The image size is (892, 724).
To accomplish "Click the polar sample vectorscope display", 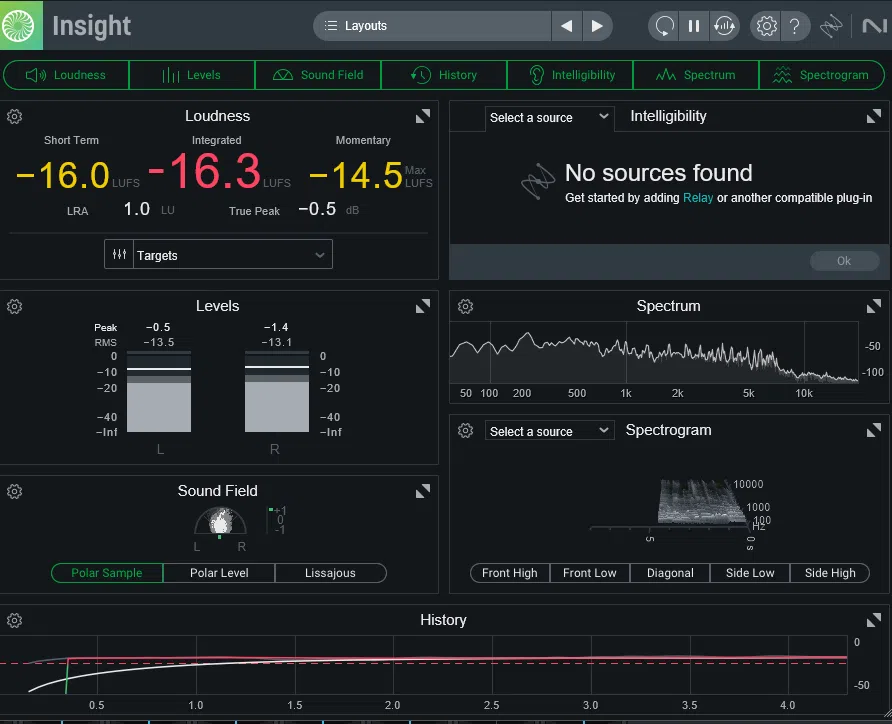I will click(x=220, y=520).
